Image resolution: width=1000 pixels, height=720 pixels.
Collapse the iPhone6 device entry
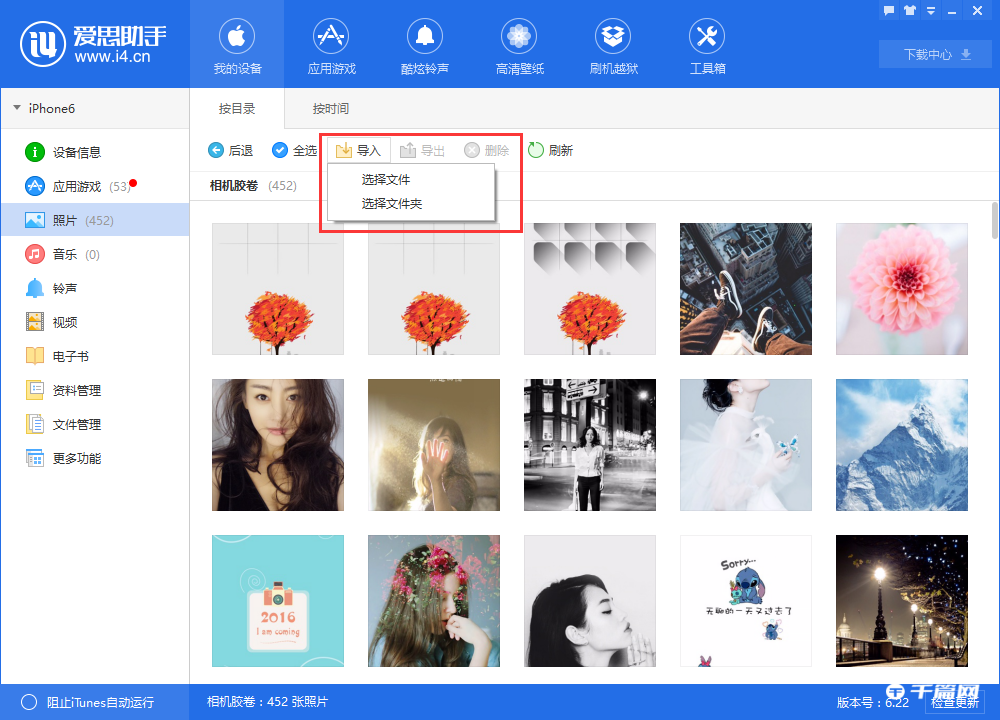coord(16,108)
